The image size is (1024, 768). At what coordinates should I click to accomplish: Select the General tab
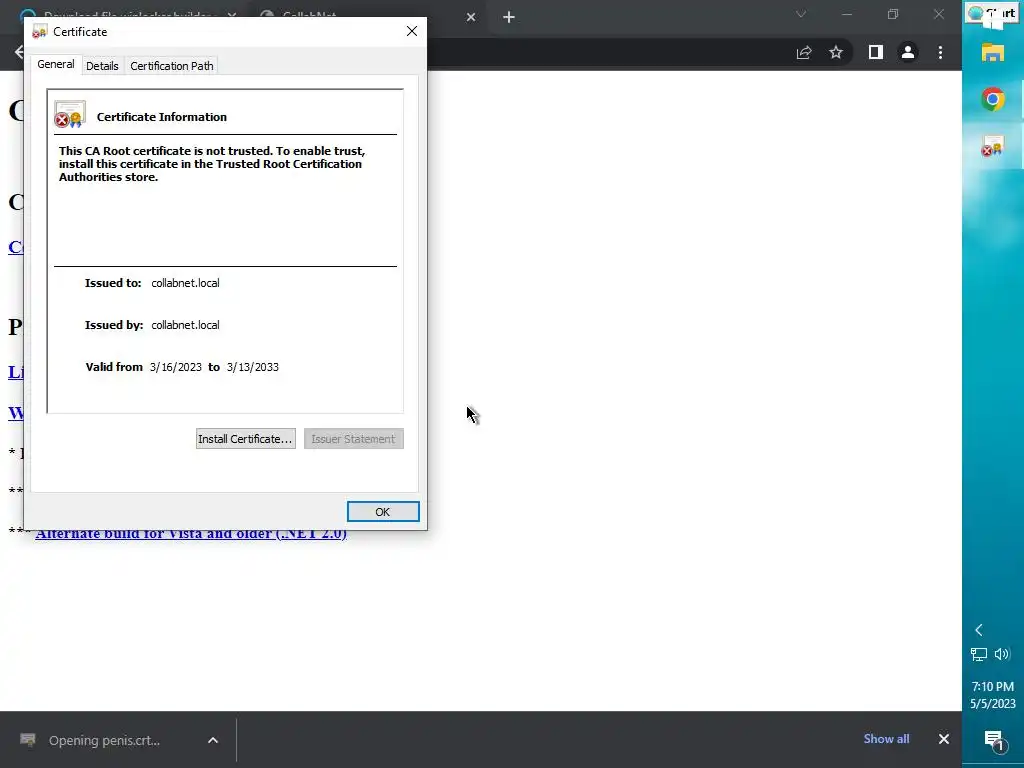click(x=56, y=64)
